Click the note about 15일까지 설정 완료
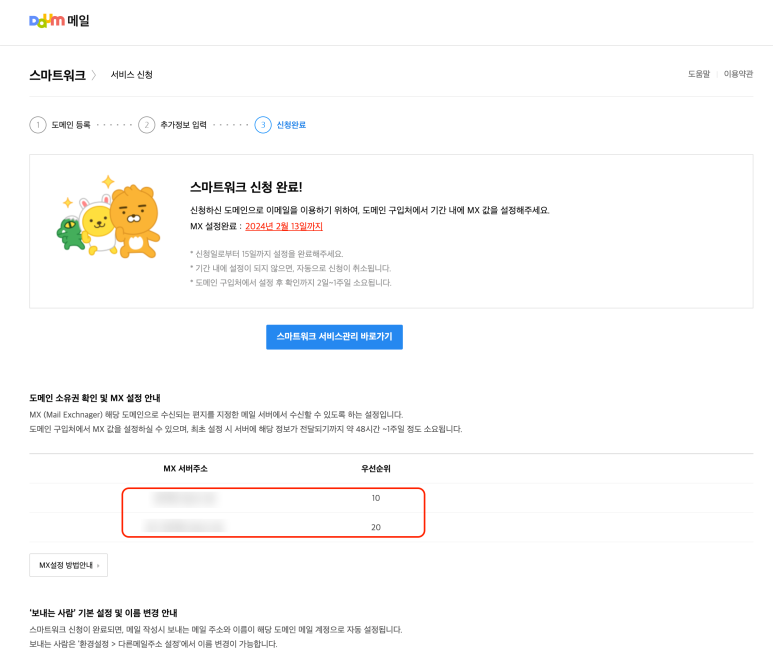The width and height of the screenshot is (773, 656). [x=267, y=254]
